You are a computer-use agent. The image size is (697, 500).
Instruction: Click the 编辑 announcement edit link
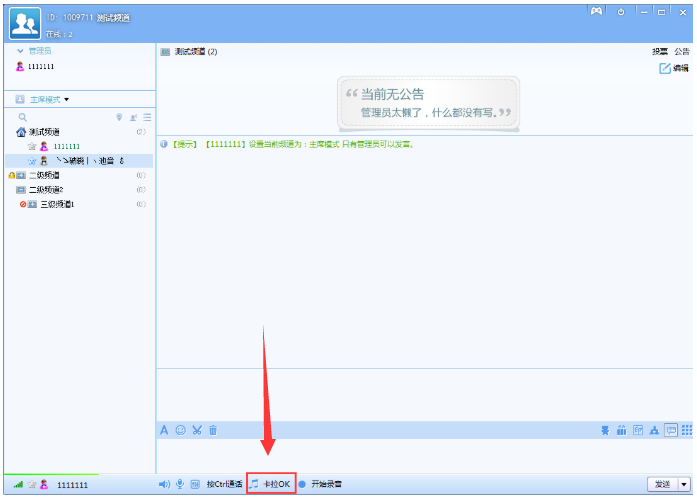[x=674, y=68]
